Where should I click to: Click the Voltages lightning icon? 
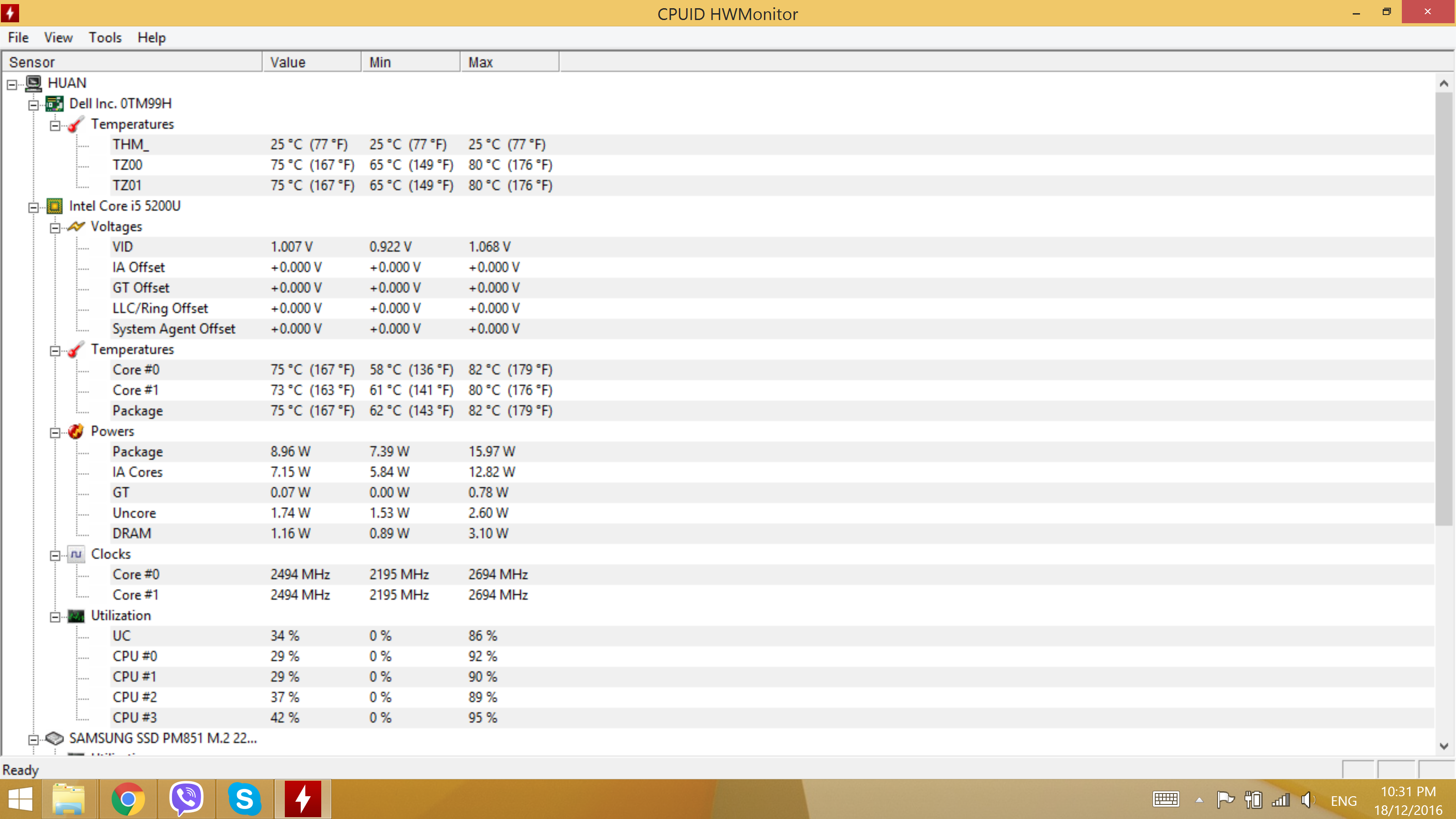[x=76, y=227]
